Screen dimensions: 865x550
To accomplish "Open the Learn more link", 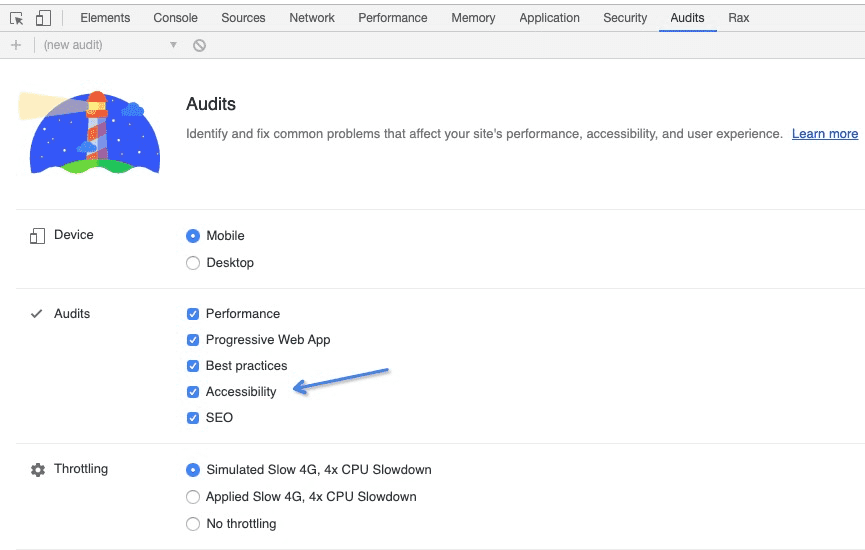I will [x=824, y=134].
